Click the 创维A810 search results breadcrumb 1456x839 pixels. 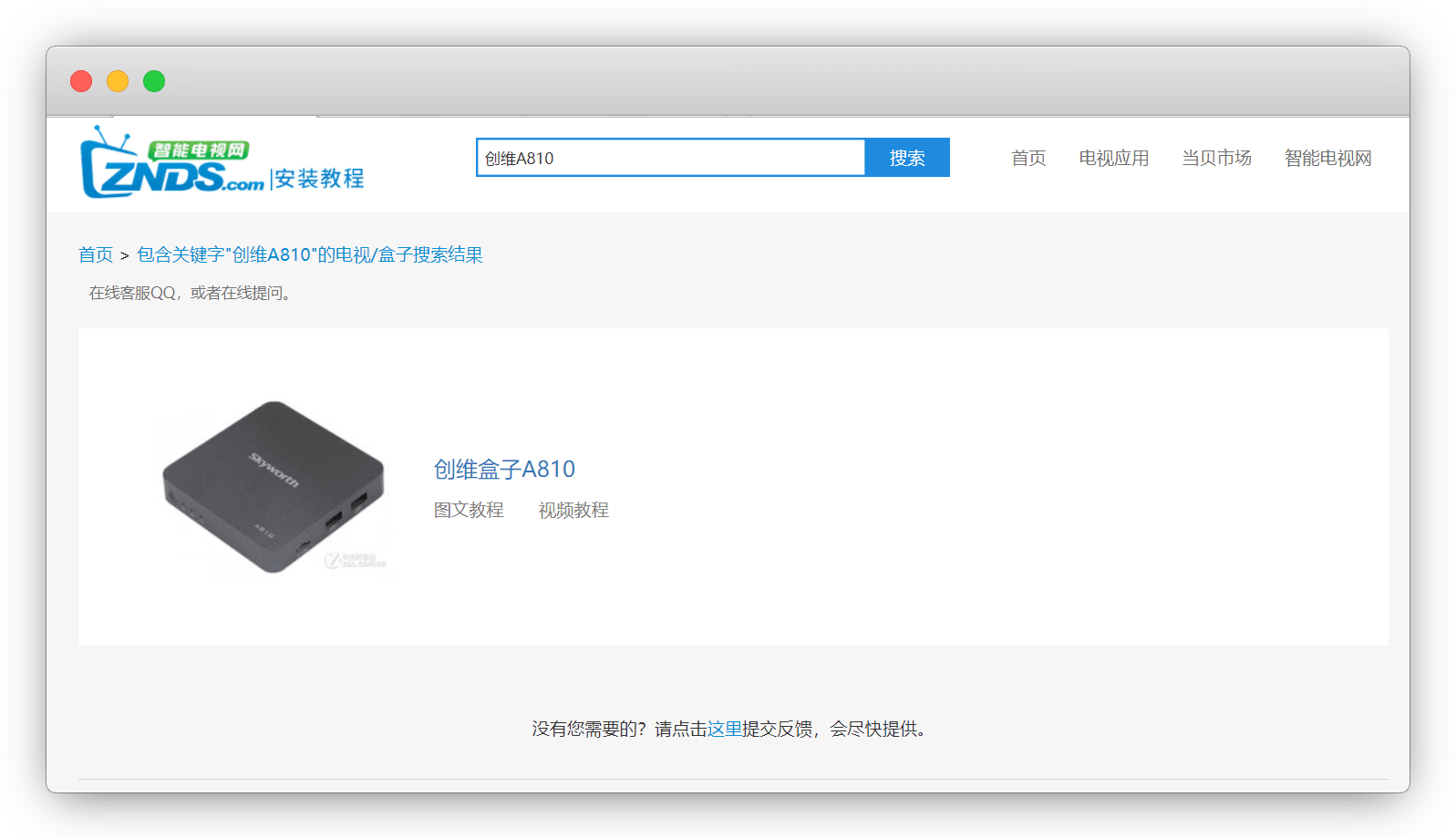click(310, 254)
